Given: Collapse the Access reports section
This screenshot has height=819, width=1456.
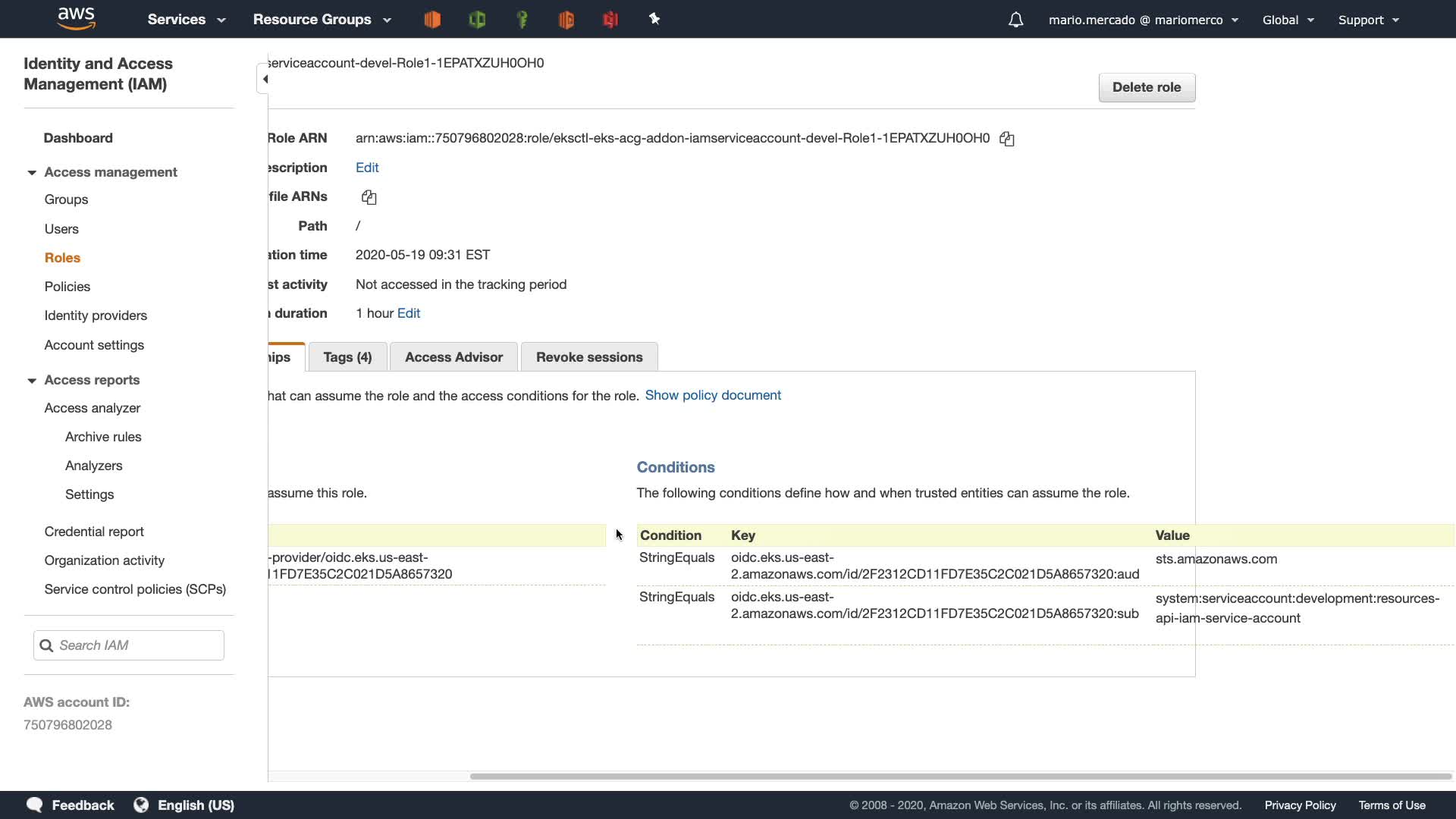Looking at the screenshot, I should point(32,381).
